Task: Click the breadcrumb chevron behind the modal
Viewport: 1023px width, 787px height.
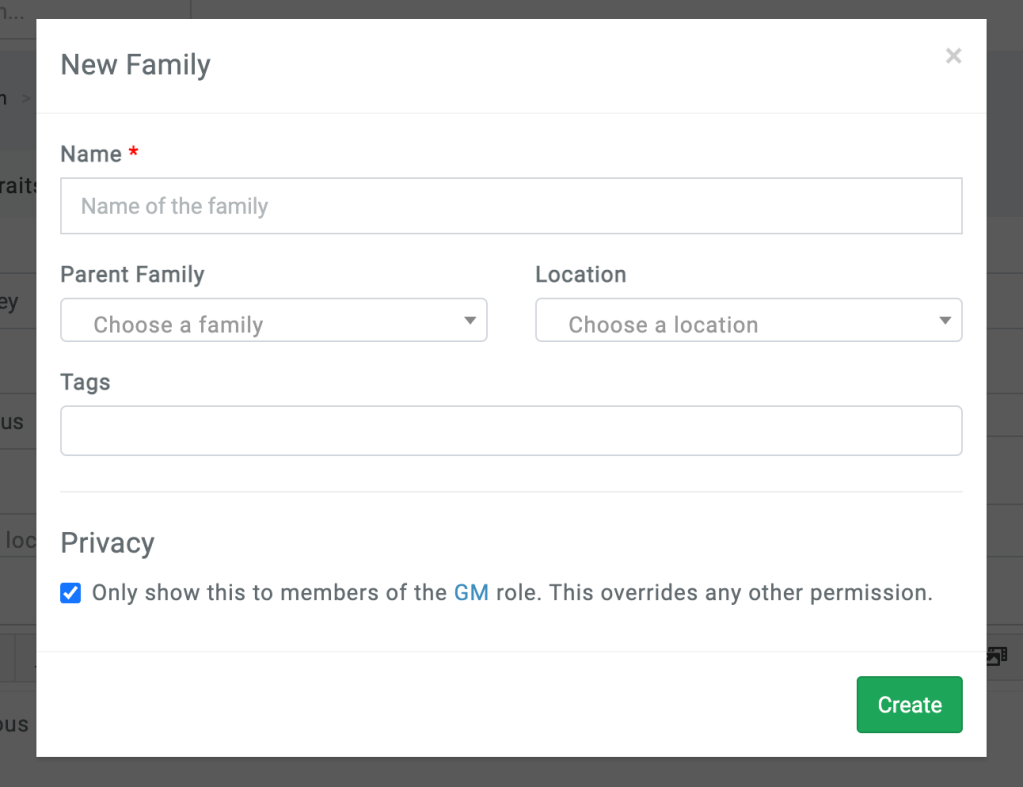Action: pos(24,97)
